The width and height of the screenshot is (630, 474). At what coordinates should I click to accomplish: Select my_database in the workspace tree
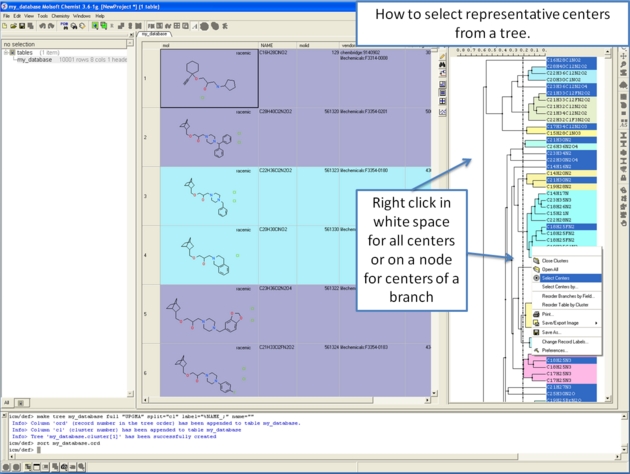[x=34, y=60]
